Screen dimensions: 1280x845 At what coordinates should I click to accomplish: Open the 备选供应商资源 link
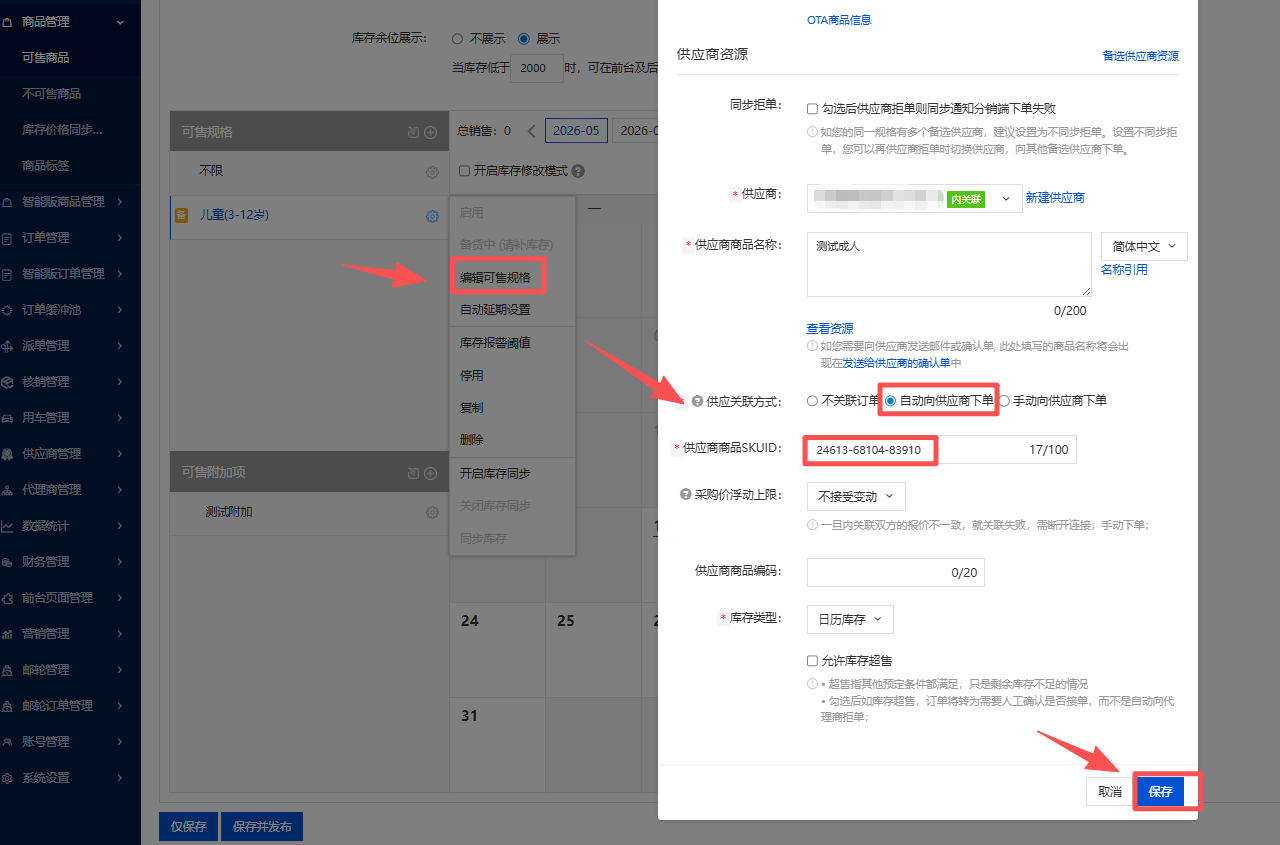point(1141,56)
